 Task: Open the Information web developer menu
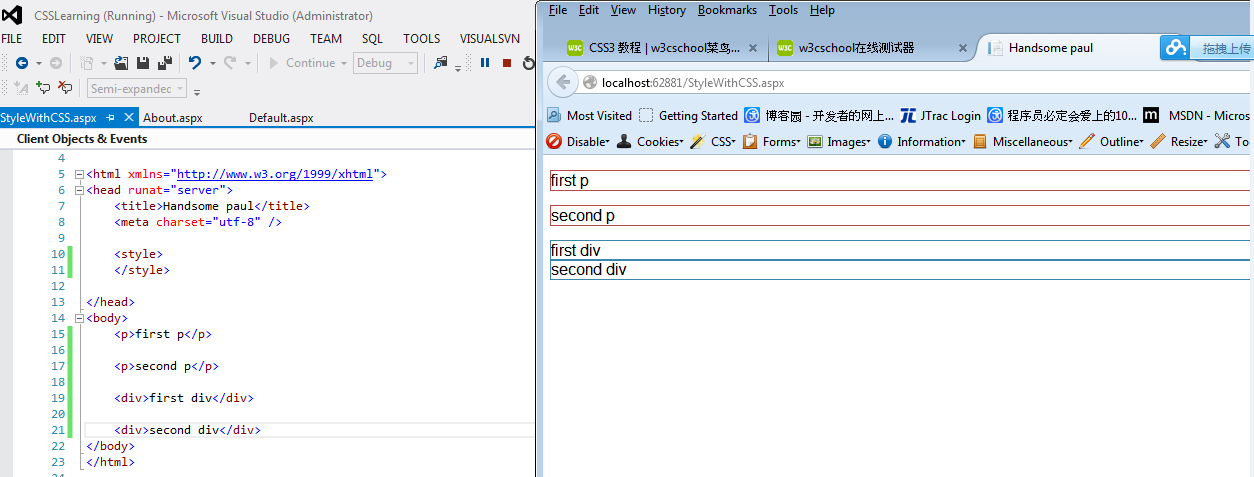922,142
